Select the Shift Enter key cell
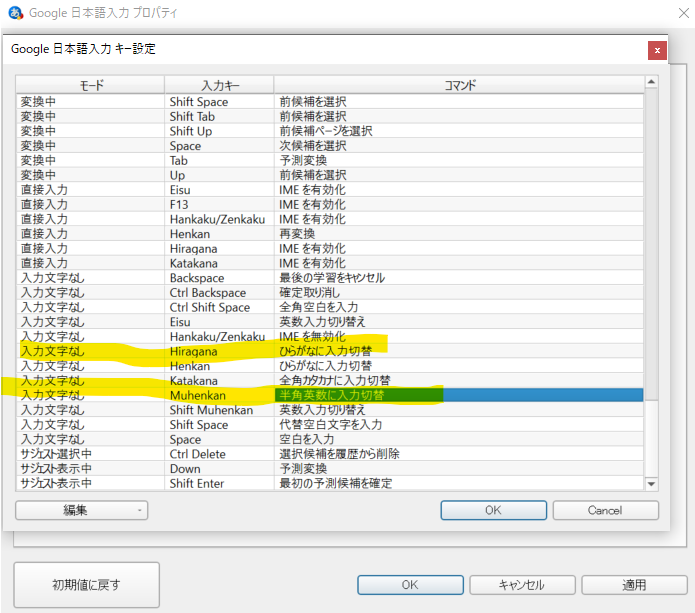This screenshot has height=613, width=695. (219, 483)
